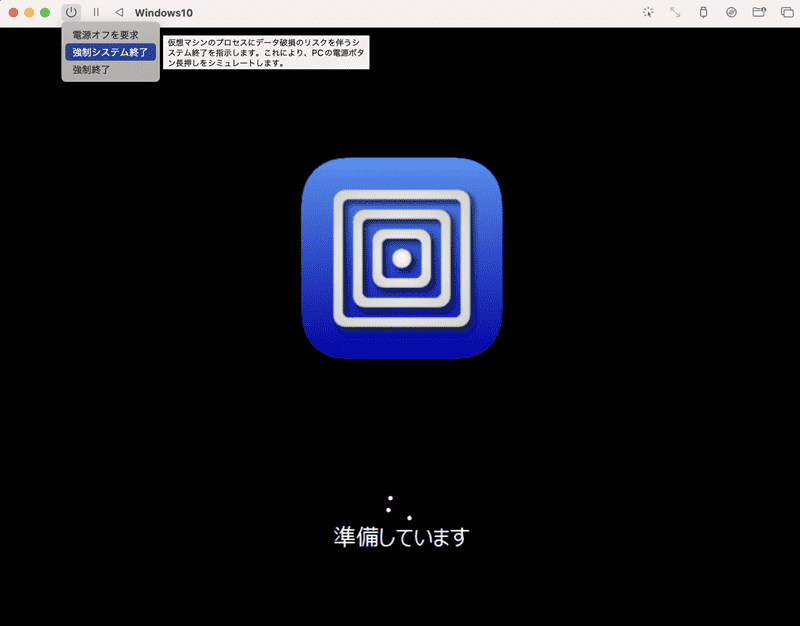Click the Windows10 window title
The width and height of the screenshot is (800, 626).
[164, 13]
